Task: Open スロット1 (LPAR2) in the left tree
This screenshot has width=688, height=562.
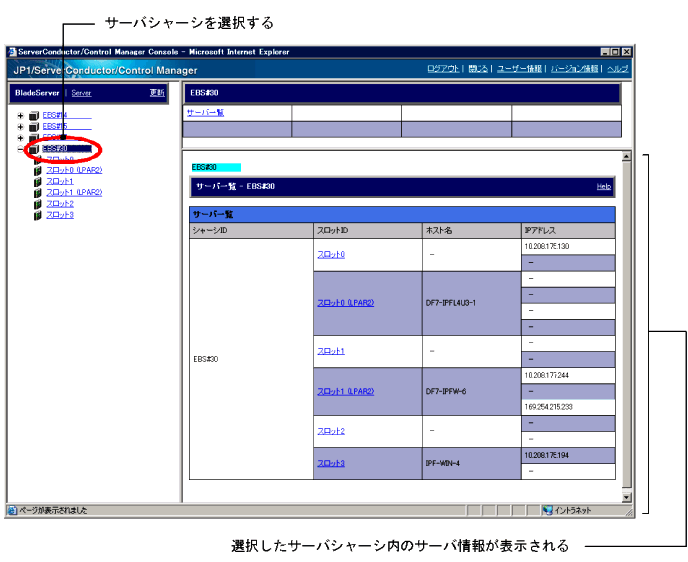Action: (x=74, y=193)
